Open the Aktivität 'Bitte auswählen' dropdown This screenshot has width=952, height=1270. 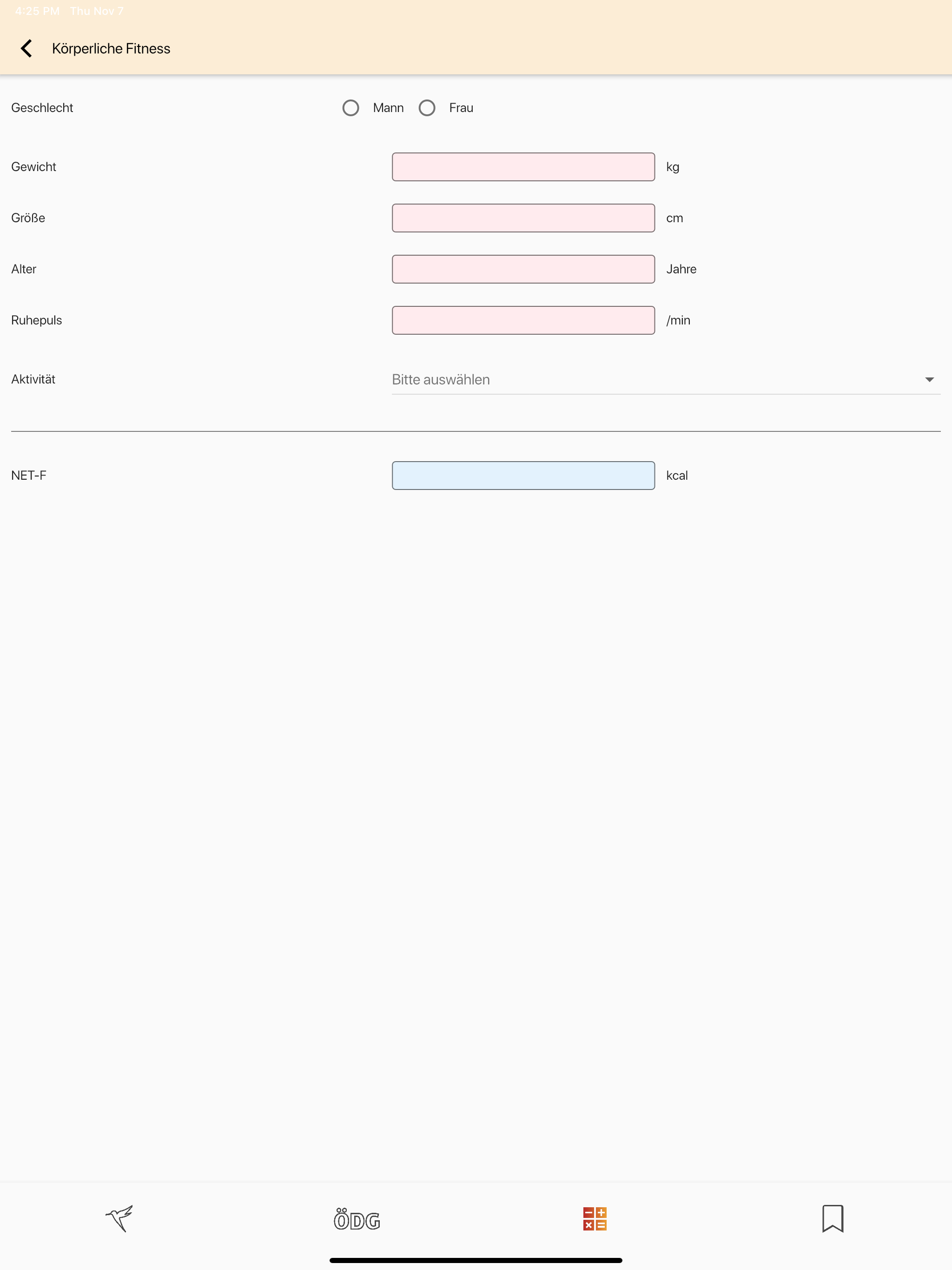pos(666,379)
